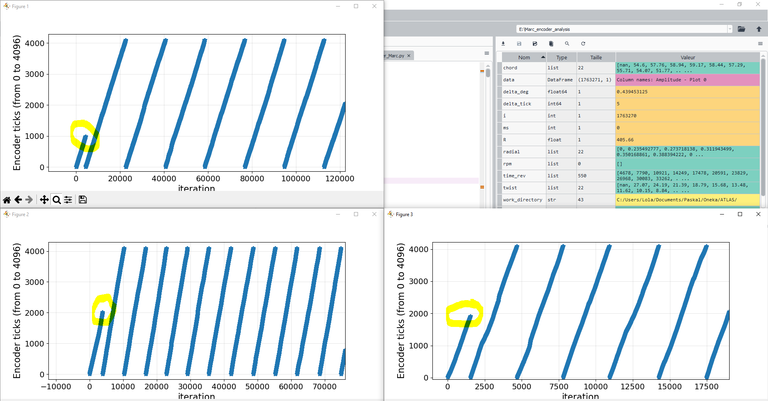Toggle the Zoom-to-rectangle tool in Figure 1

pos(56,200)
